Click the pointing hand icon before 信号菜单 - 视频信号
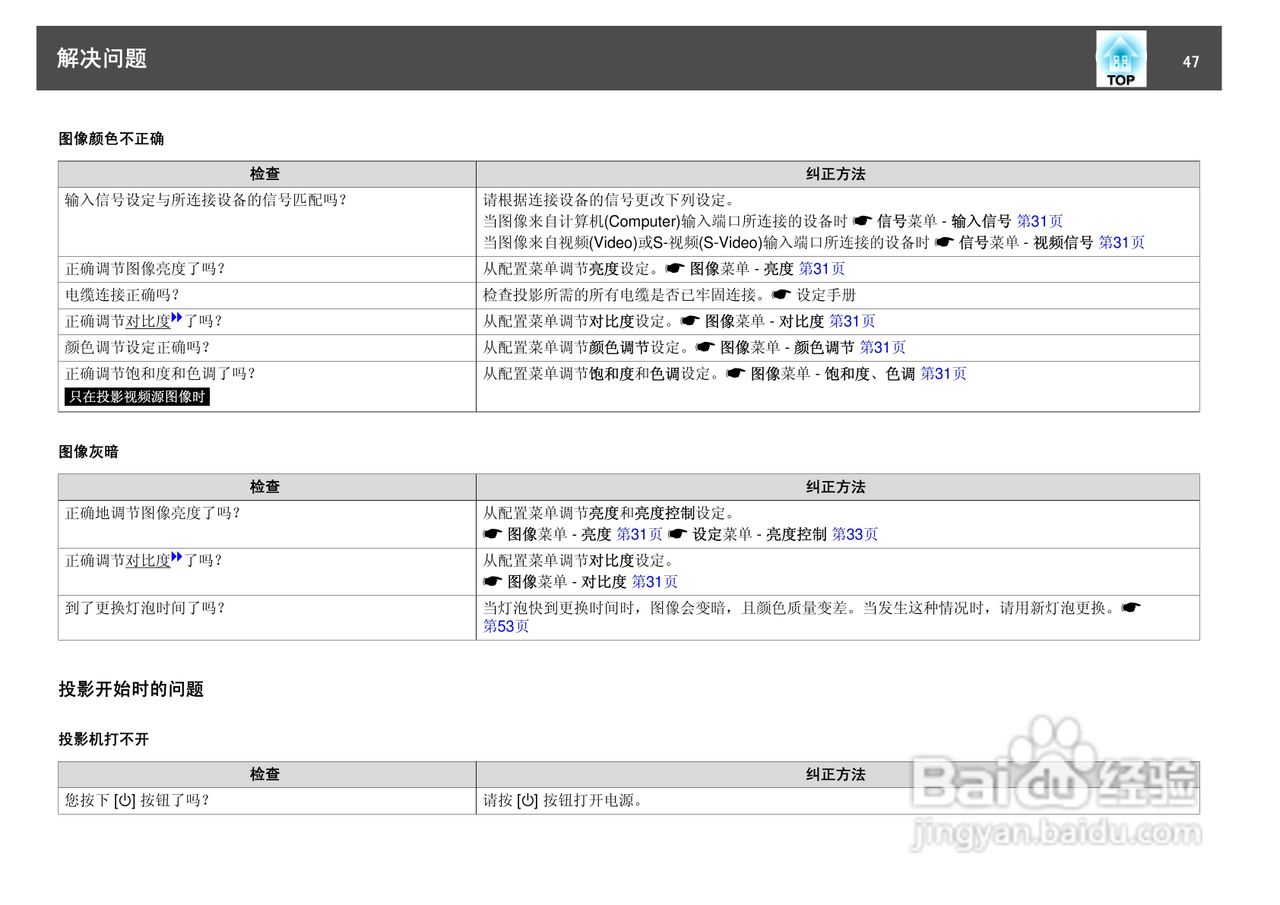The image size is (1280, 905). 944,242
